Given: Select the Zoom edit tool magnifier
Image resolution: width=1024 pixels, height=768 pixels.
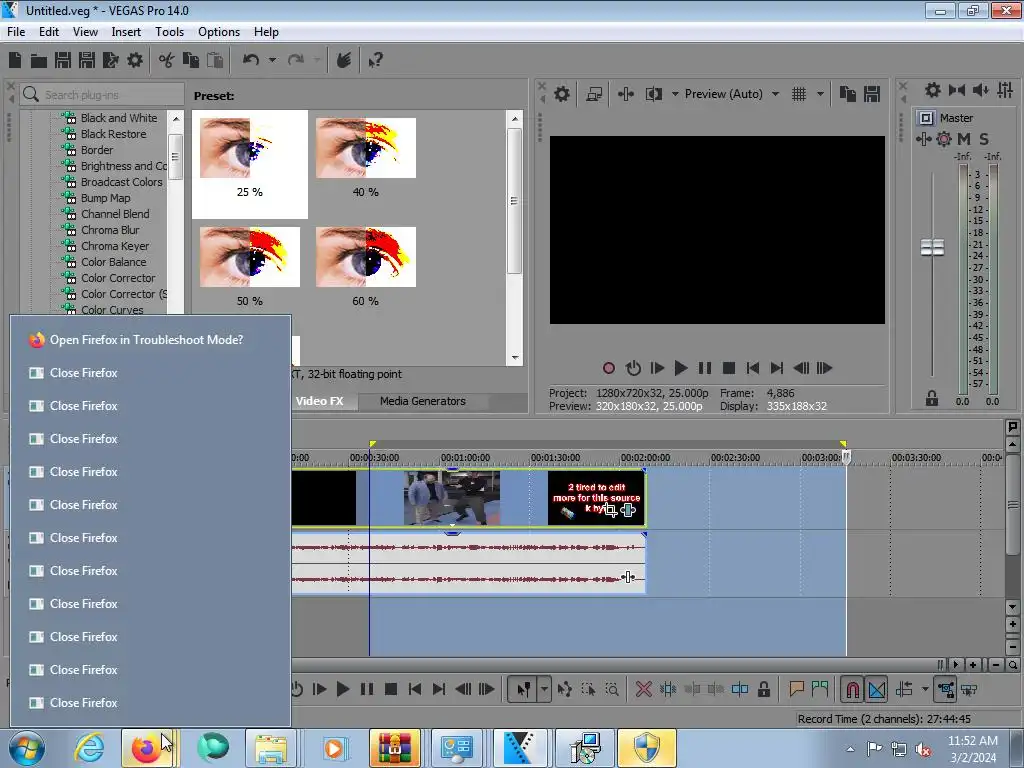Looking at the screenshot, I should pyautogui.click(x=612, y=689).
